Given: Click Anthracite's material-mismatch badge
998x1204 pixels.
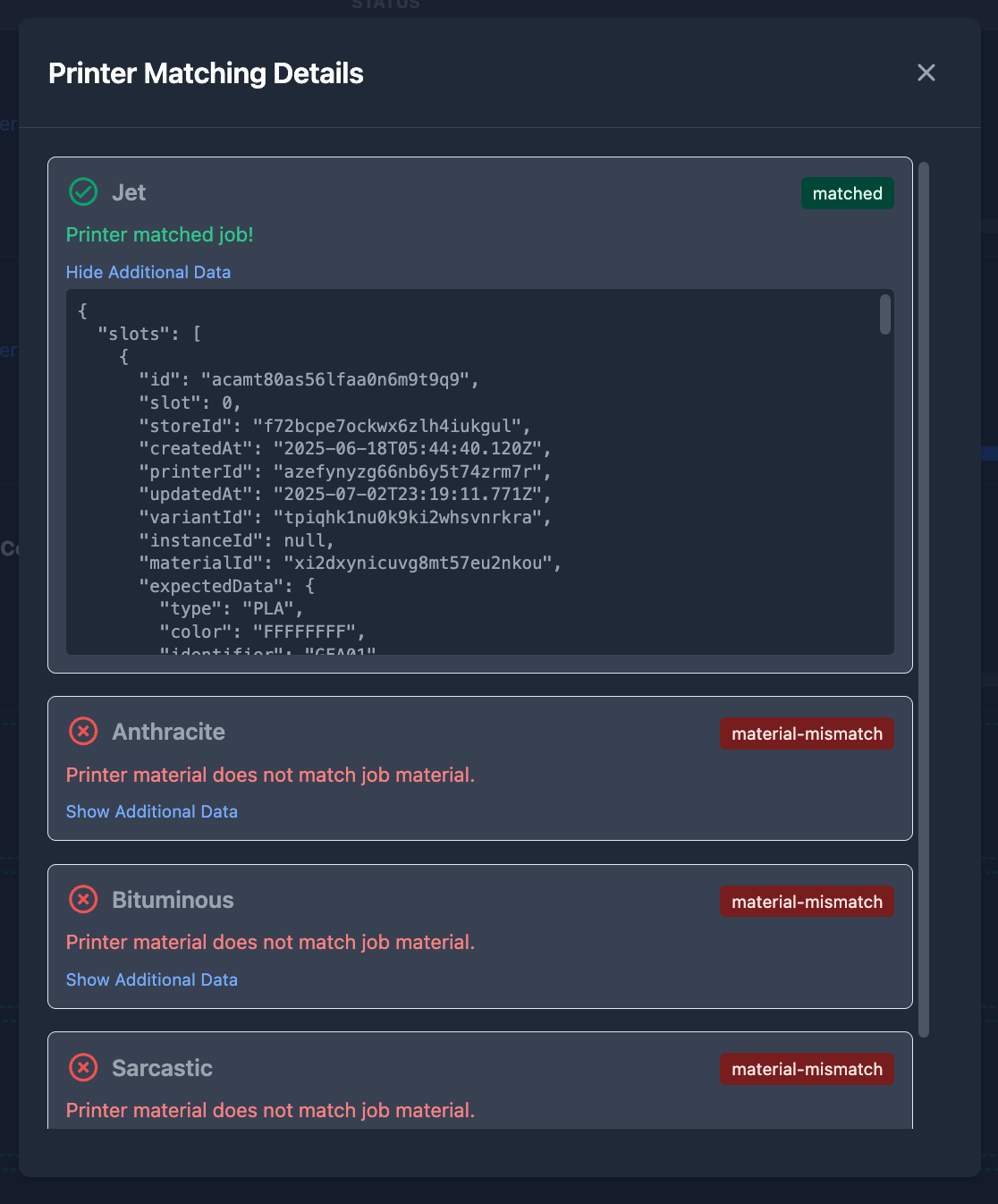Looking at the screenshot, I should (807, 733).
